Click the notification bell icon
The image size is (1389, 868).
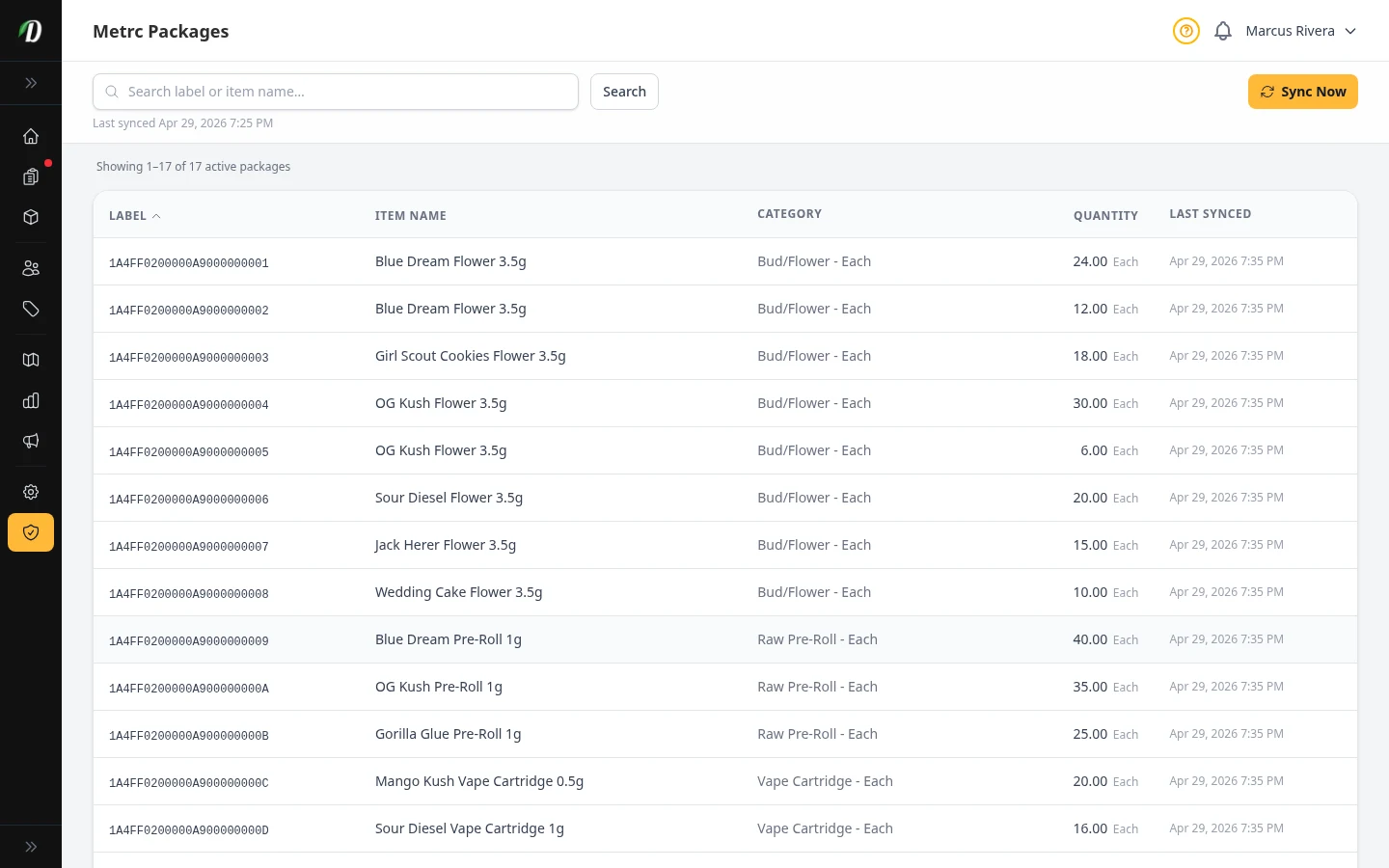click(1223, 30)
